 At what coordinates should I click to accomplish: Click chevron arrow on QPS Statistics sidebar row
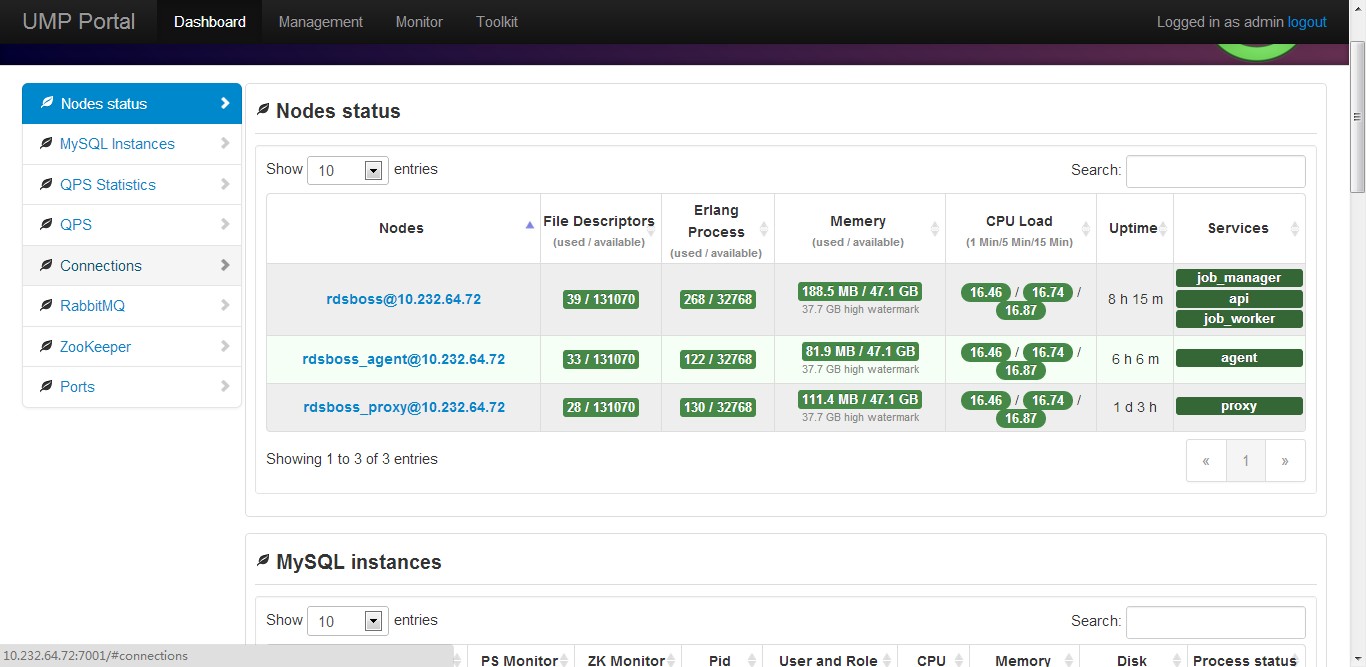225,184
